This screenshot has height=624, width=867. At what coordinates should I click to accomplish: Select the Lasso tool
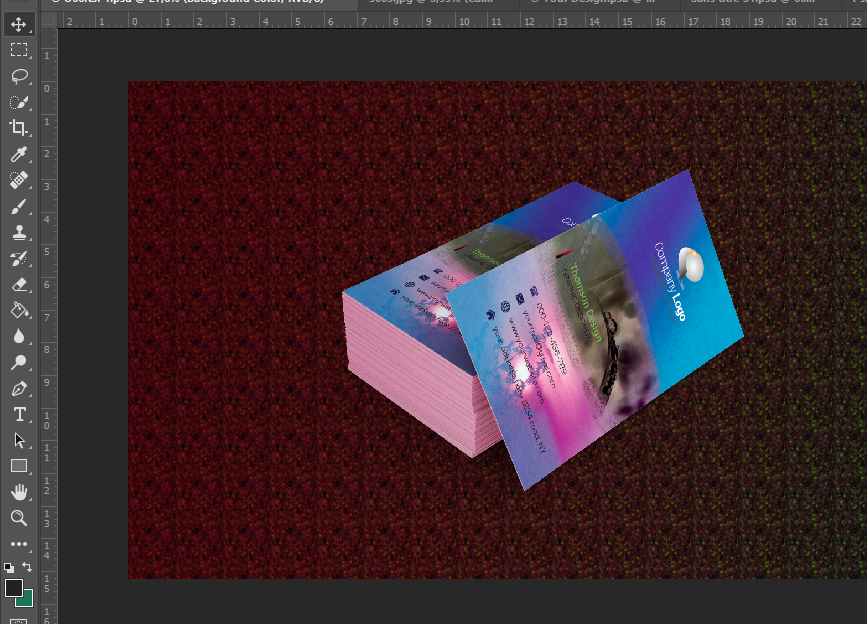point(19,76)
